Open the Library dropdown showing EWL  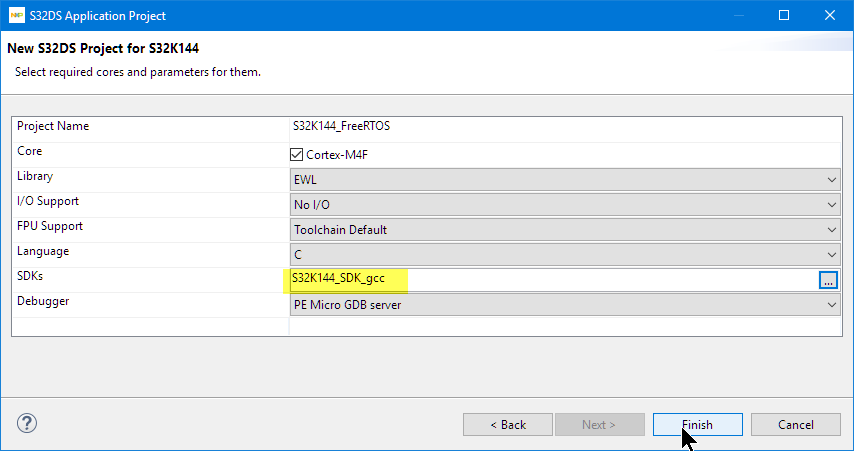pyautogui.click(x=564, y=179)
